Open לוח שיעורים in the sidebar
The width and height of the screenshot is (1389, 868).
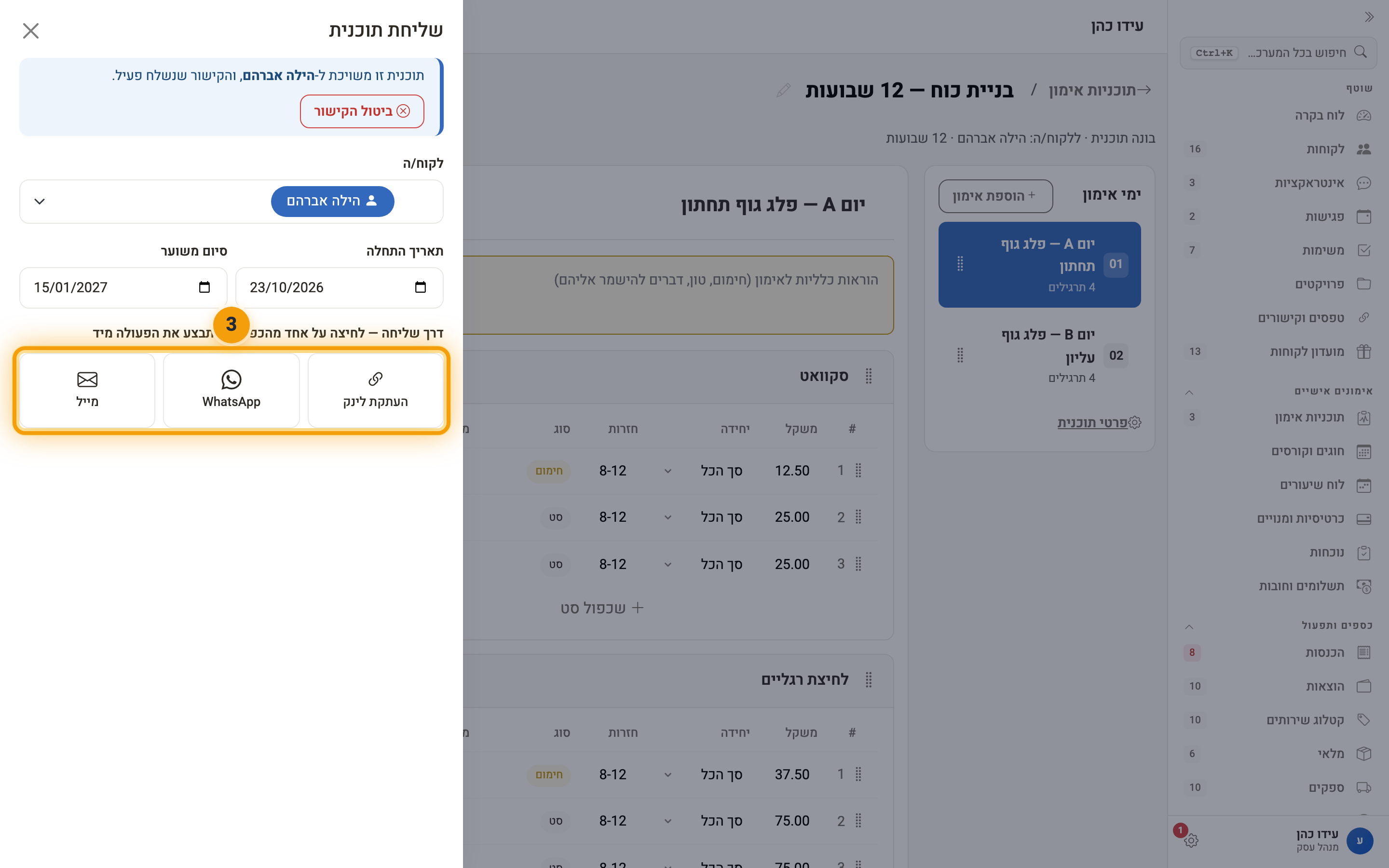click(x=1278, y=485)
